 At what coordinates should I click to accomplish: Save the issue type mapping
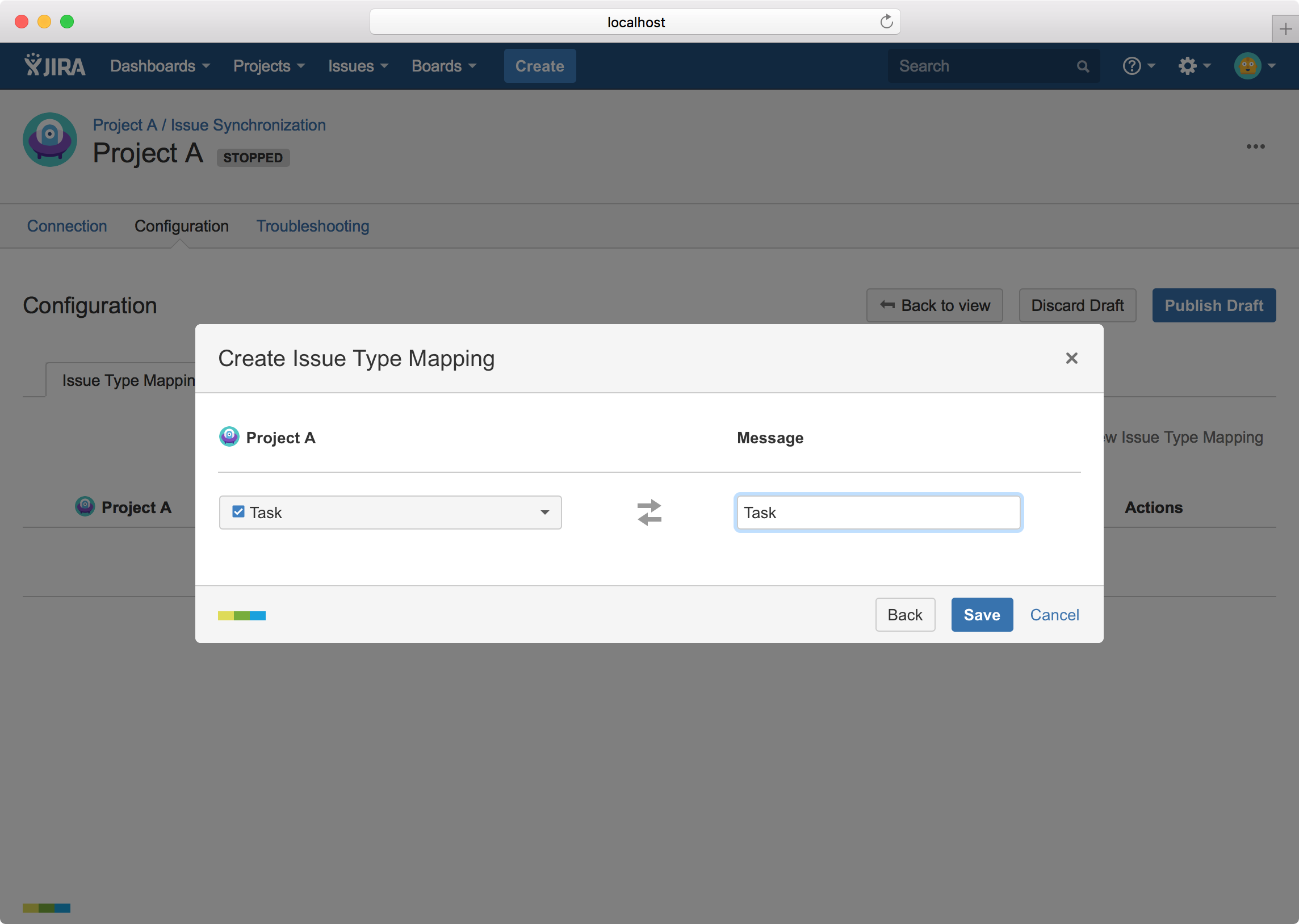[x=982, y=615]
